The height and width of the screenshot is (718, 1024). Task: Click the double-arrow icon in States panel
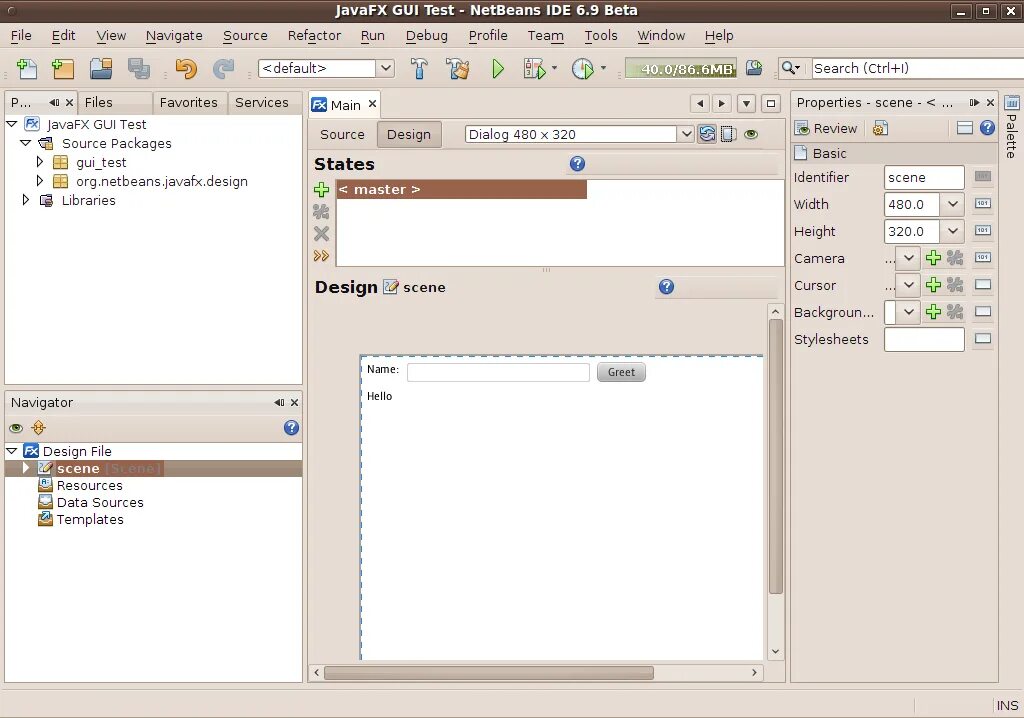(321, 256)
